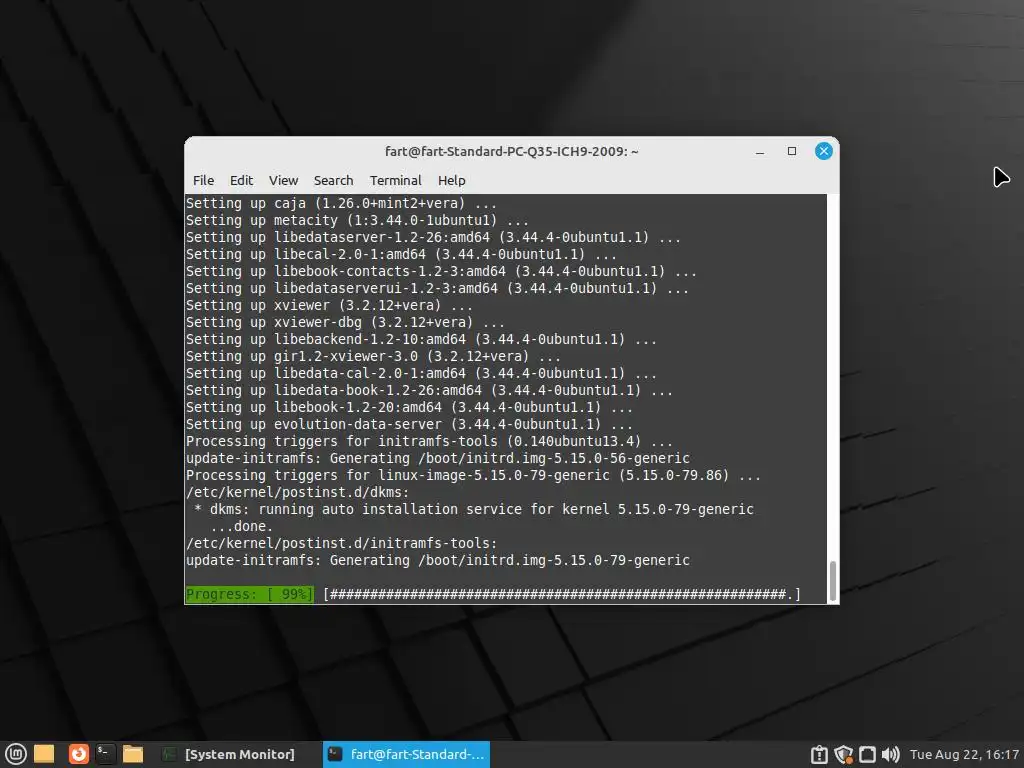Click the hash-mark progress bar
This screenshot has width=1024, height=768.
tap(562, 594)
